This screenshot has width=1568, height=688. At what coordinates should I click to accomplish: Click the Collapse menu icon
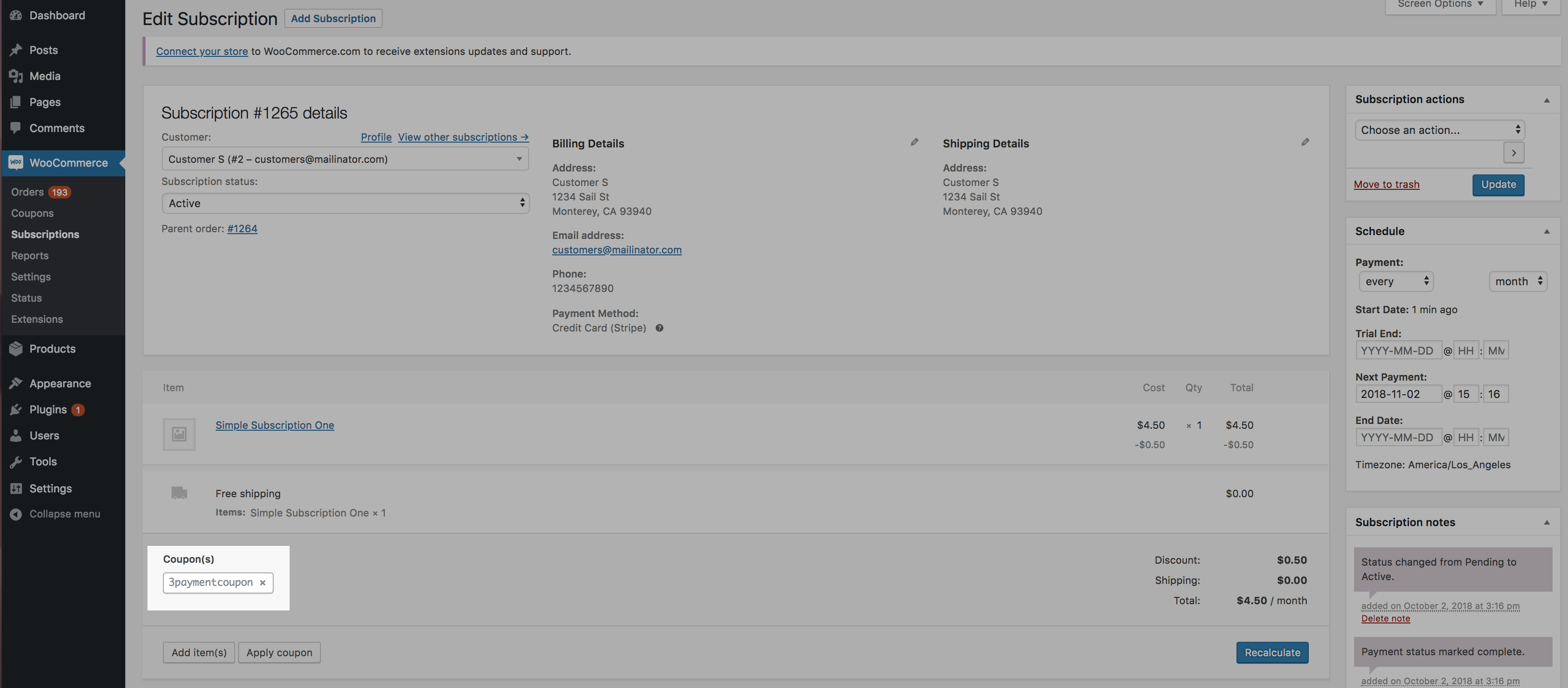coord(16,514)
